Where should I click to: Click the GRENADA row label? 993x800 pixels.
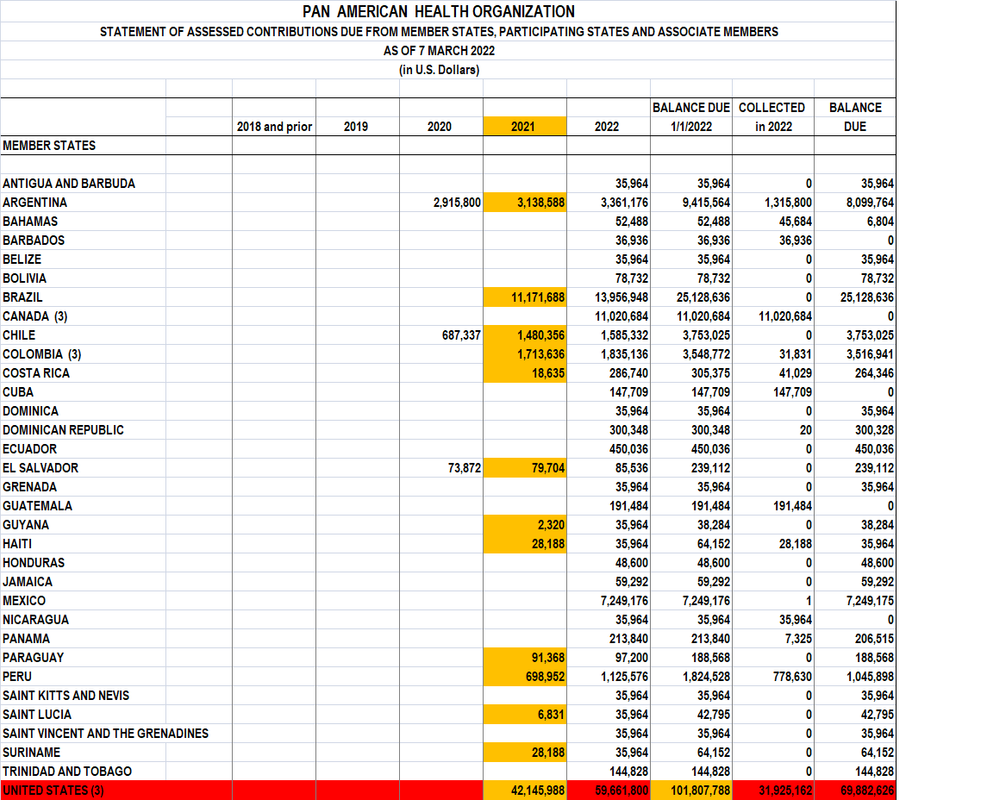pos(30,488)
